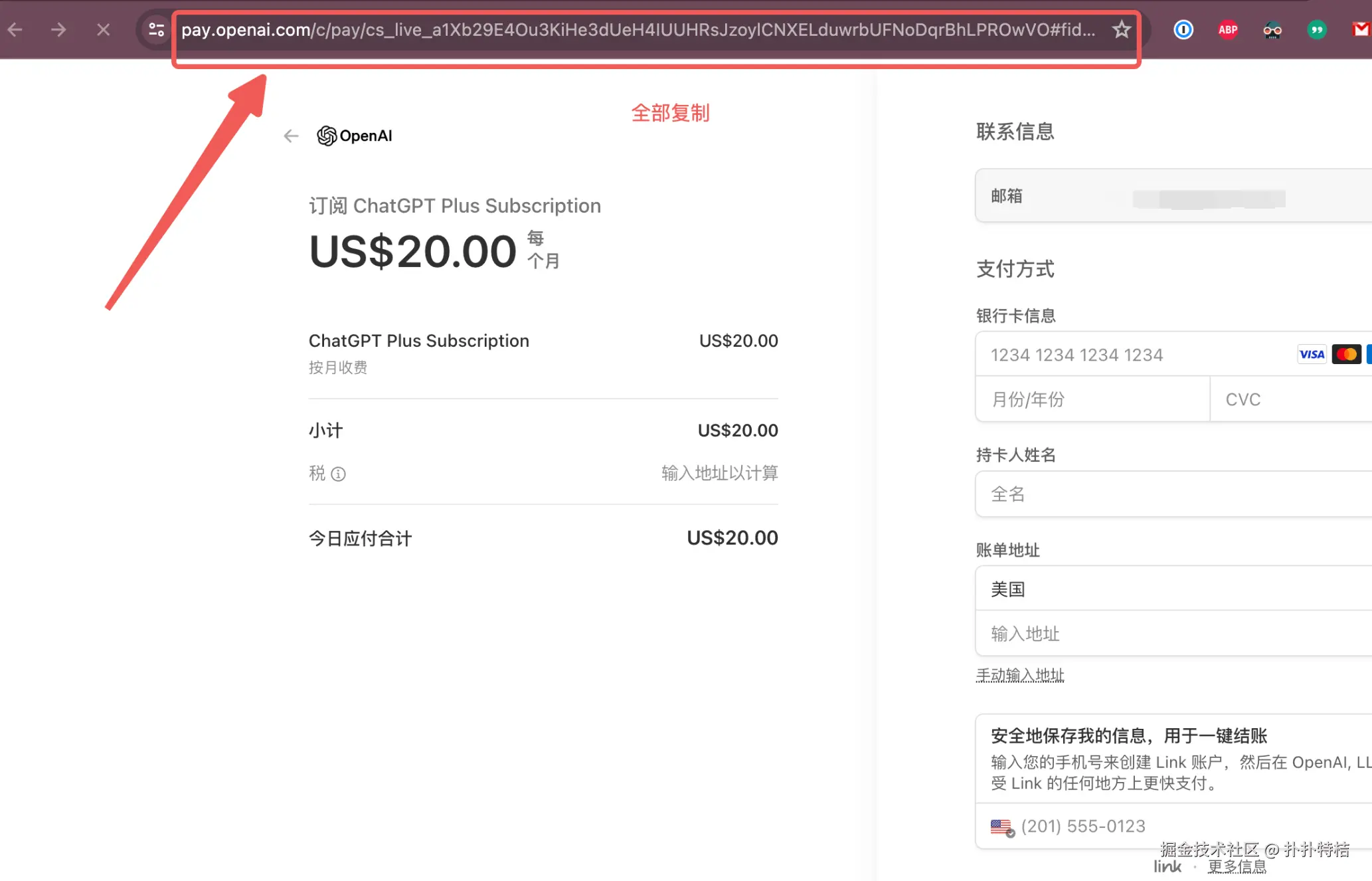Click 手动输入地址 link
Image resolution: width=1372 pixels, height=881 pixels.
[x=1020, y=676]
